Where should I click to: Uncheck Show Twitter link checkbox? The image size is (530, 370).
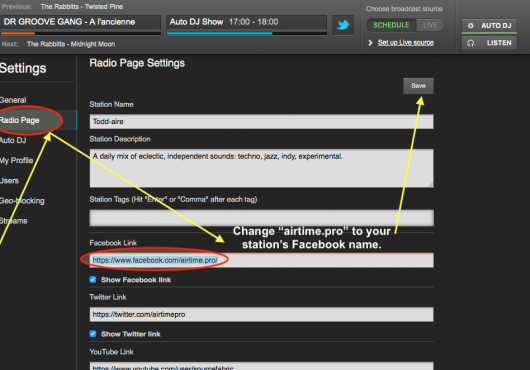pos(93,334)
